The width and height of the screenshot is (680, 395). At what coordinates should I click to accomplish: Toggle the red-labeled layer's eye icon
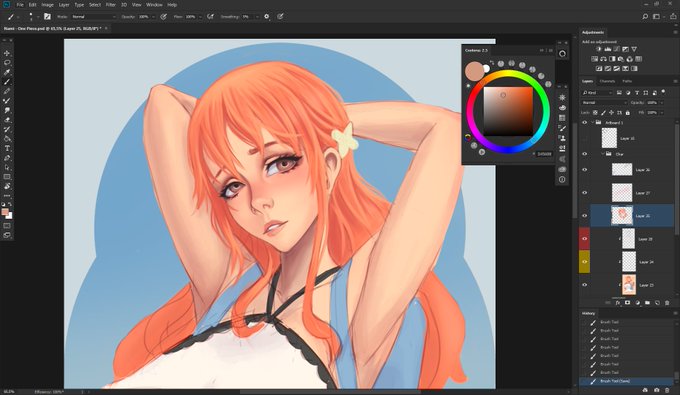click(x=585, y=239)
